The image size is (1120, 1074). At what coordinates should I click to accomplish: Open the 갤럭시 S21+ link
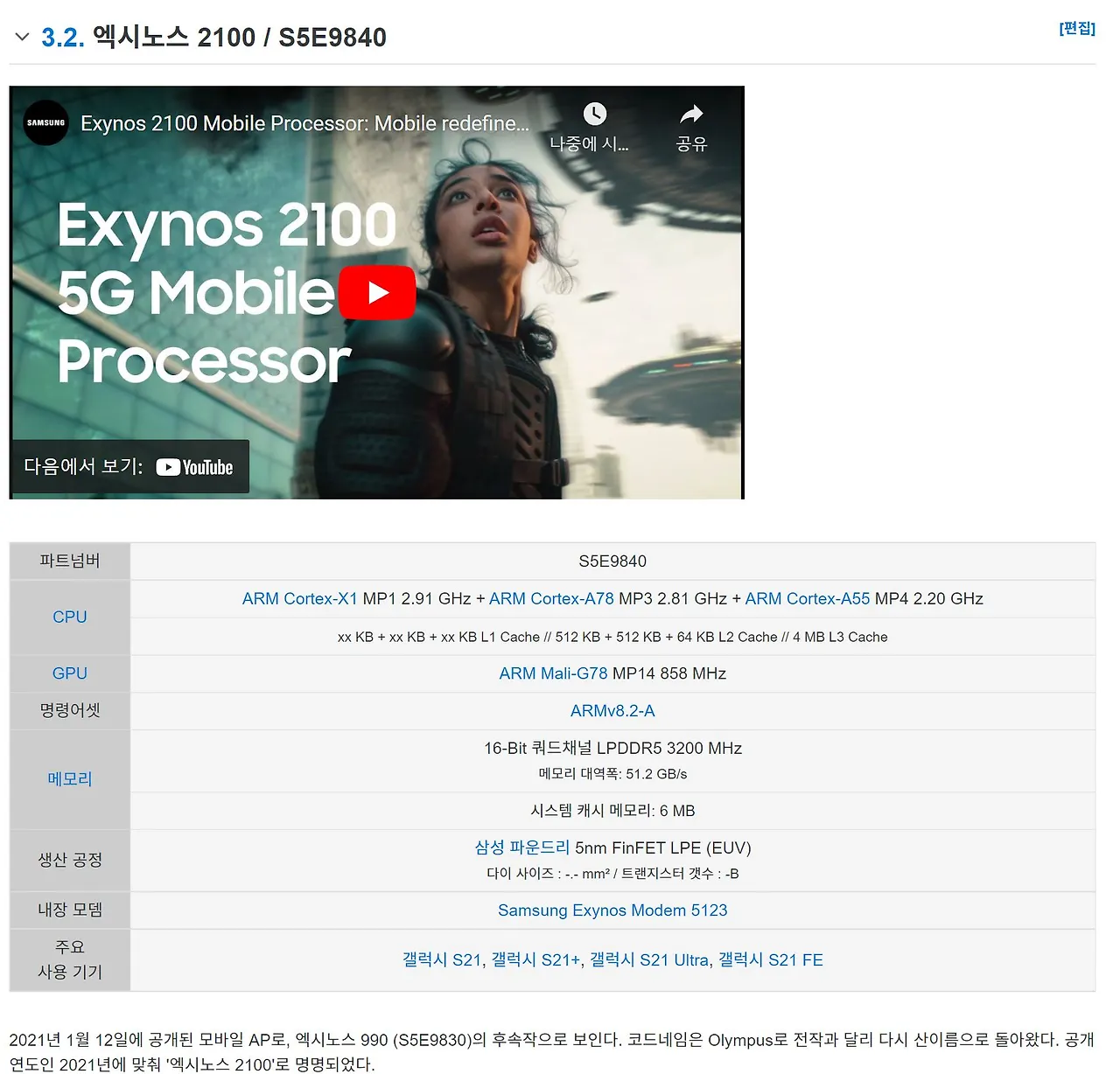pyautogui.click(x=535, y=960)
